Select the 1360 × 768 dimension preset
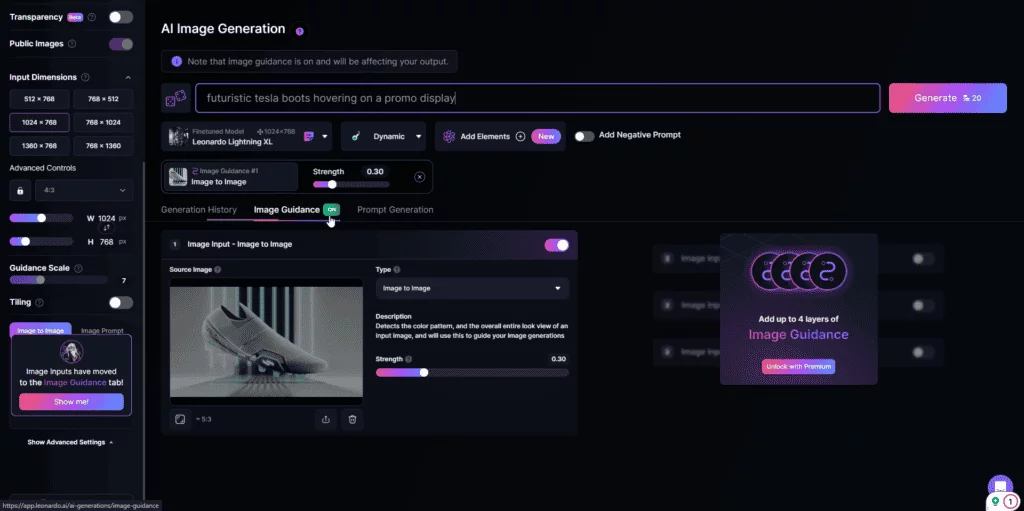Screen dimensions: 1024x511 pos(39,146)
